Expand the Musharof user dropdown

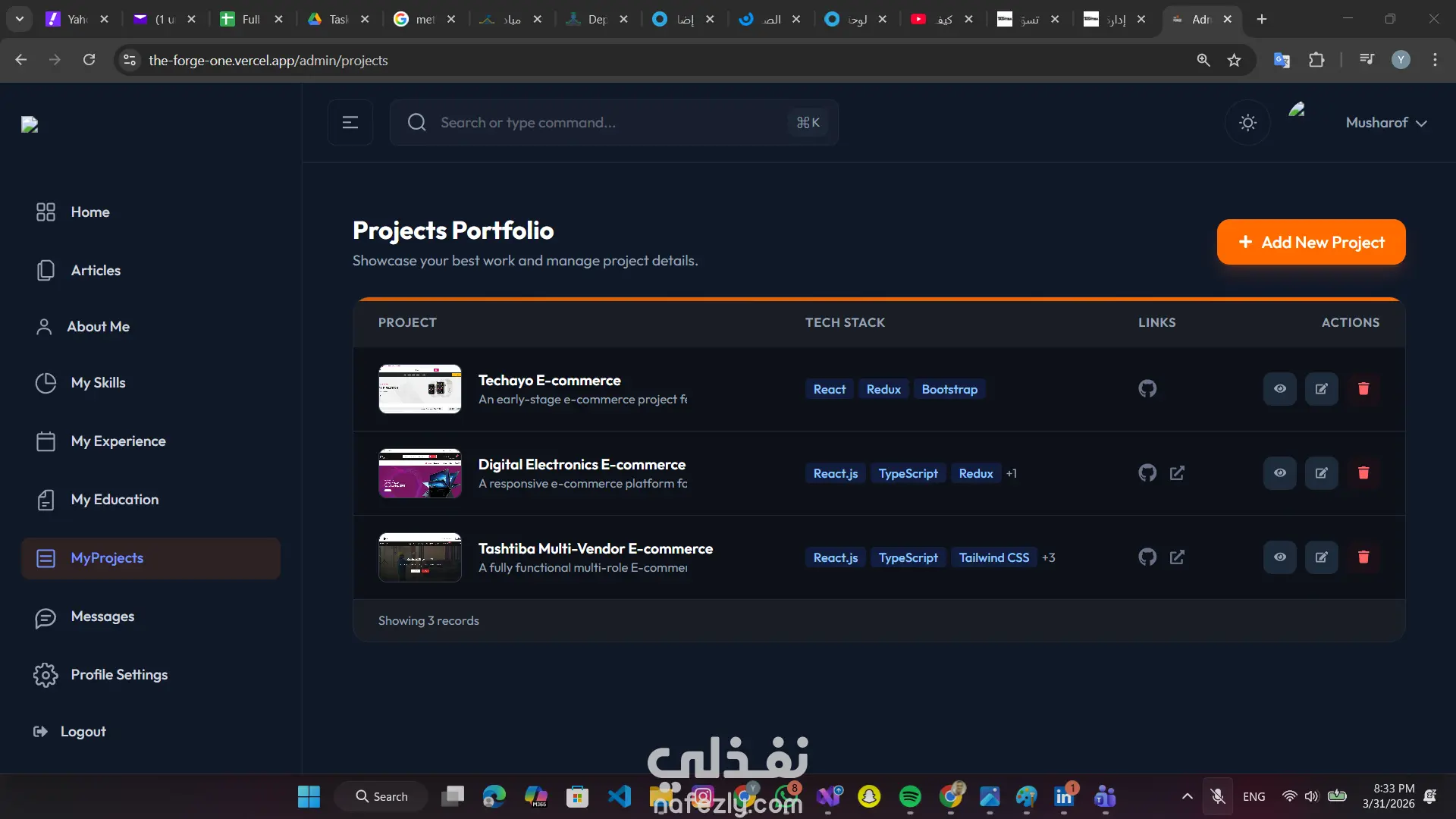(x=1385, y=123)
